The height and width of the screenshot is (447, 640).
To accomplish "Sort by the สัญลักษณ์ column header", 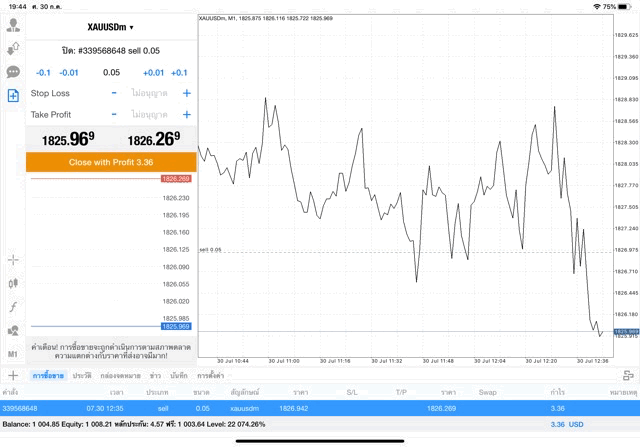I will 245,392.
